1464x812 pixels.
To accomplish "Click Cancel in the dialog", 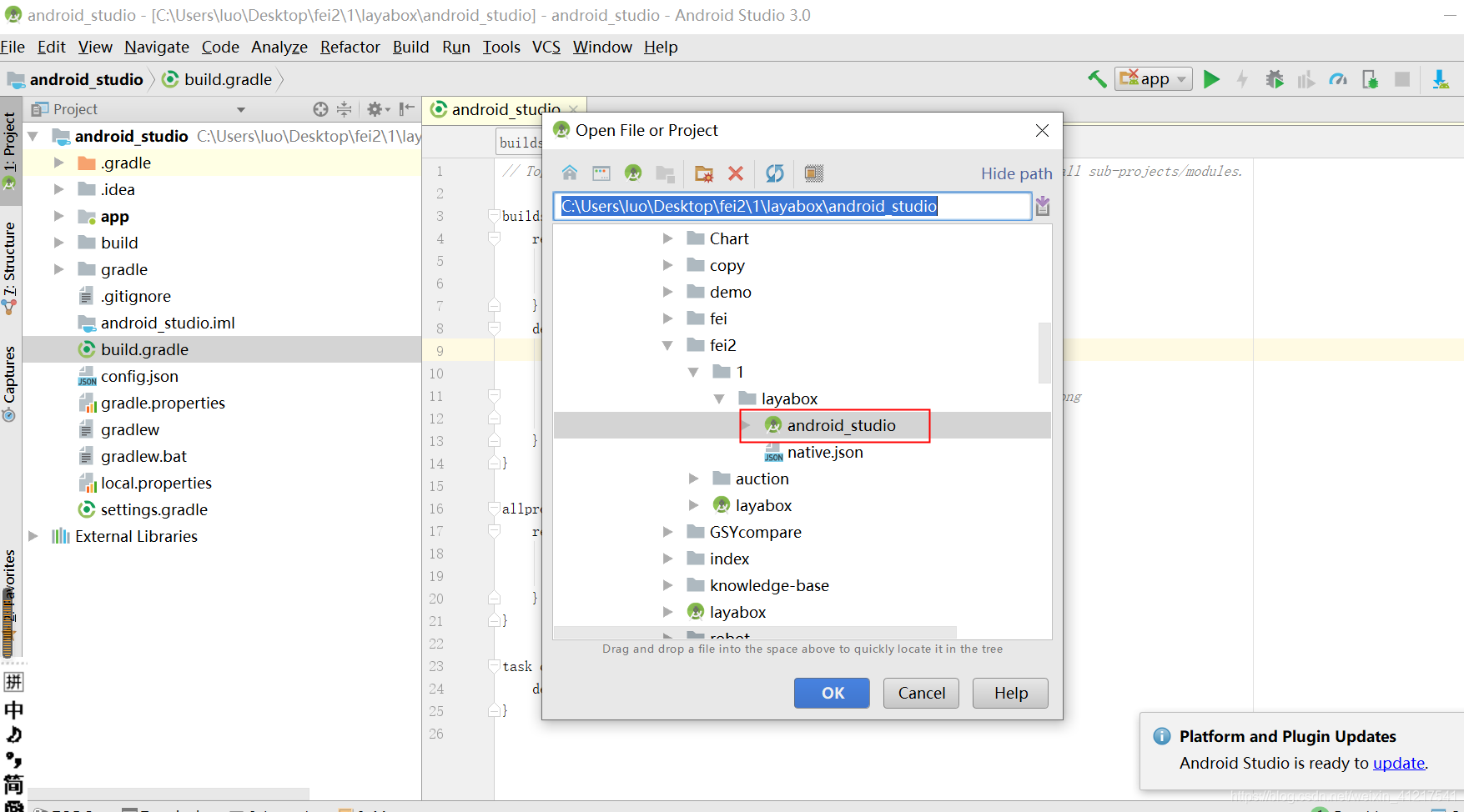I will pos(921,693).
